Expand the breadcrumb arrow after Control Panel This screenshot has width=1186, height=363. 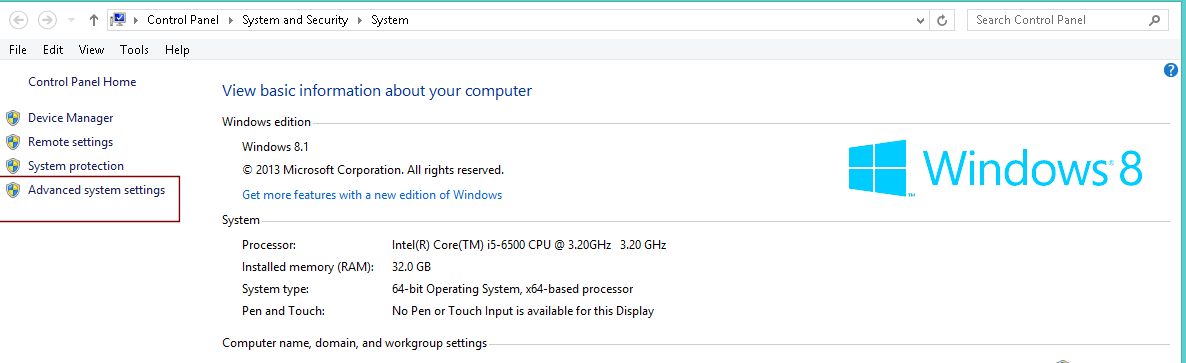tap(231, 20)
